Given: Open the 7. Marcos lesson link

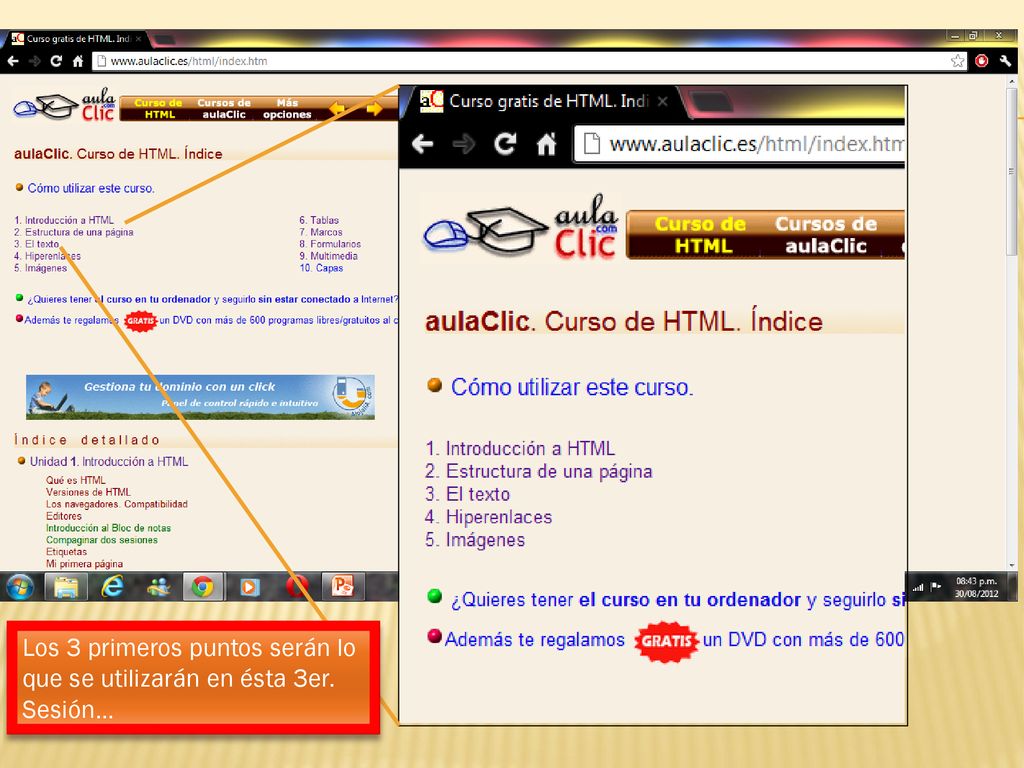Looking at the screenshot, I should point(321,232).
